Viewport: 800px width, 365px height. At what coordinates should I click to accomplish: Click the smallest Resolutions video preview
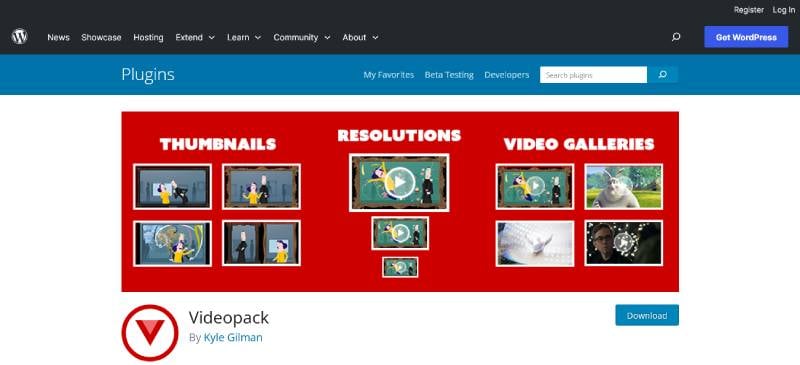[x=400, y=267]
